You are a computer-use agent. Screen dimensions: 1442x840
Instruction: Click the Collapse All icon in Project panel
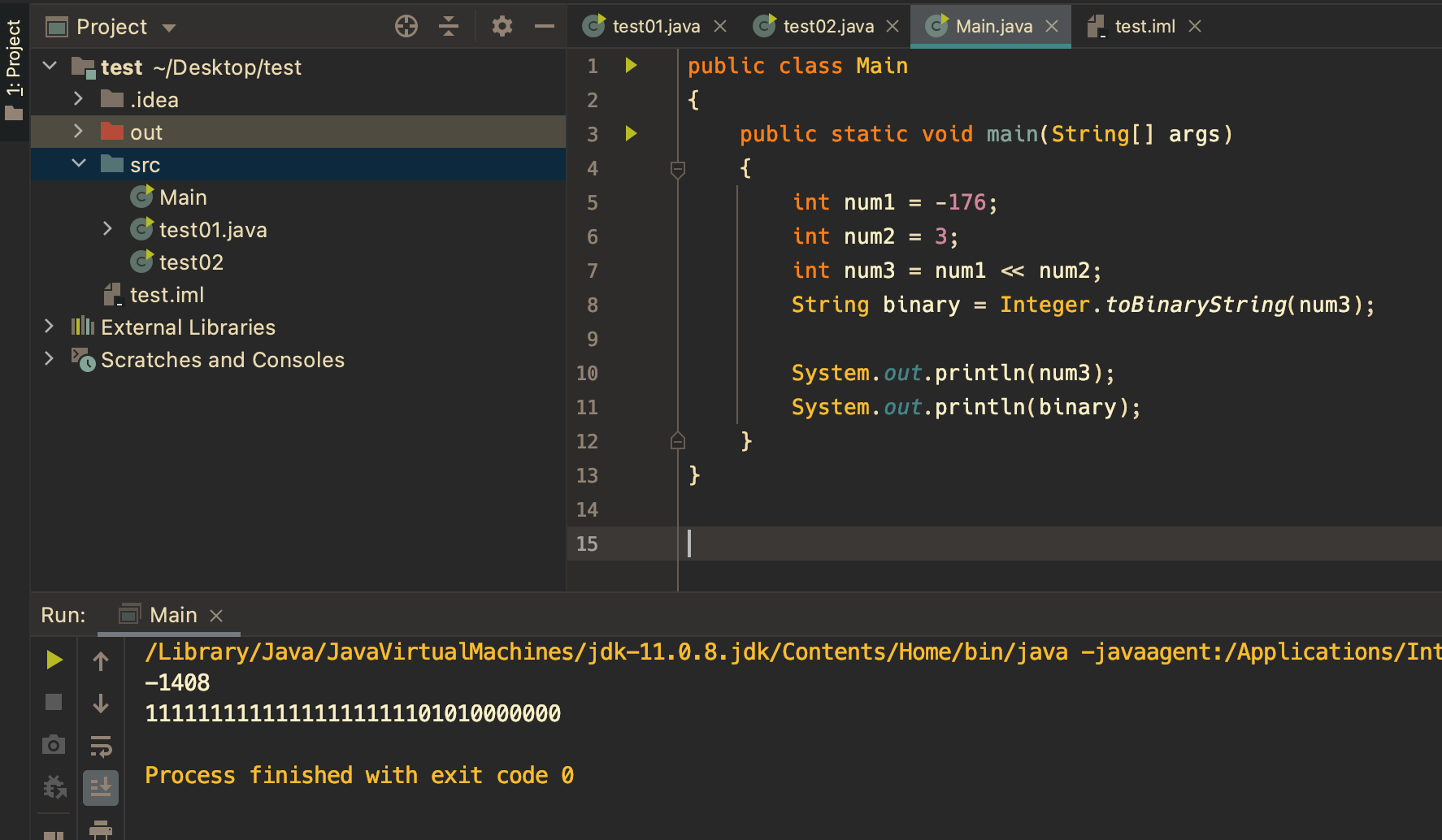coord(449,27)
